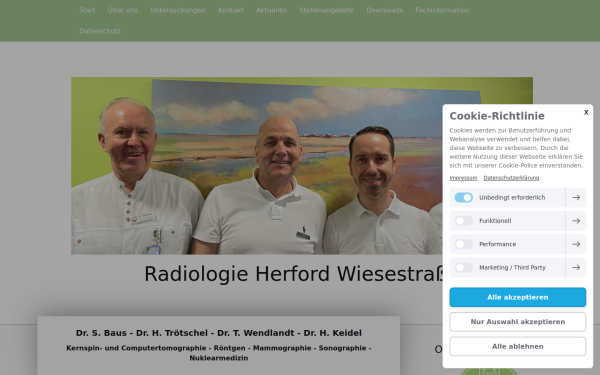
Task: Click the Alle ablehnen button
Action: point(517,346)
